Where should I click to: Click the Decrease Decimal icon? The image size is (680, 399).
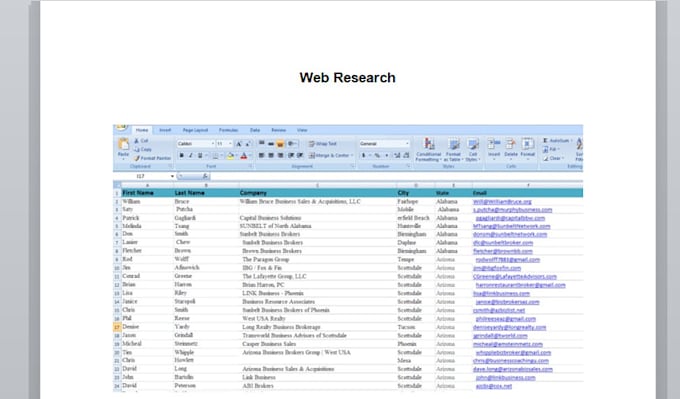coord(406,155)
